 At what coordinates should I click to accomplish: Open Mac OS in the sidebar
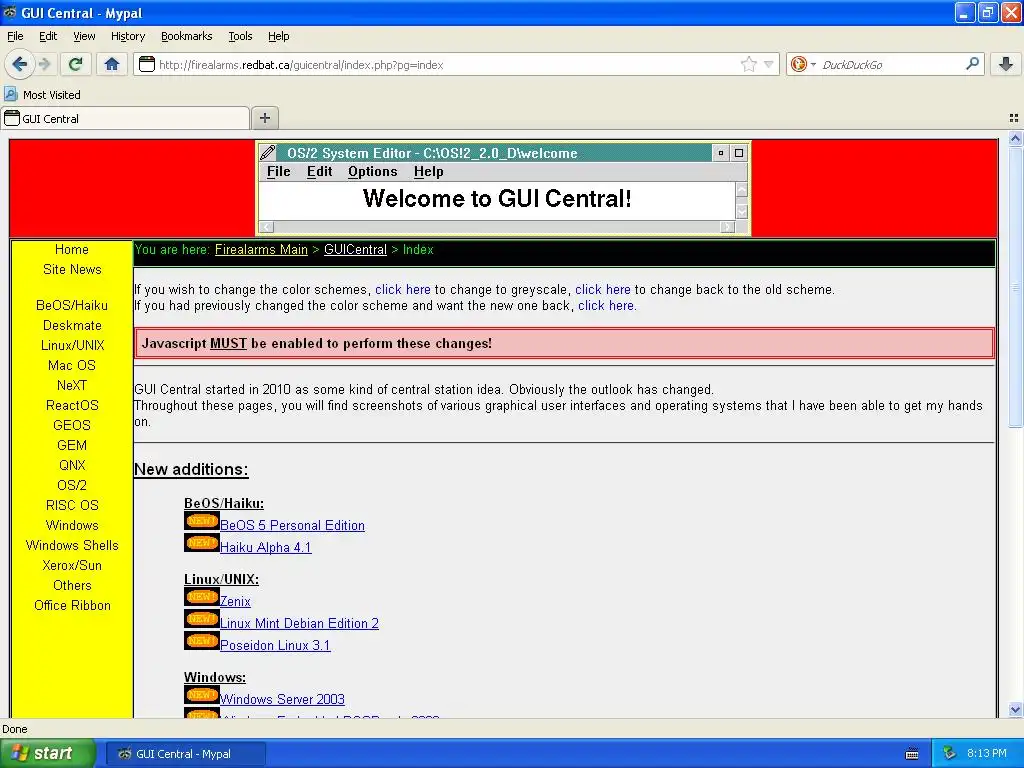(x=72, y=365)
